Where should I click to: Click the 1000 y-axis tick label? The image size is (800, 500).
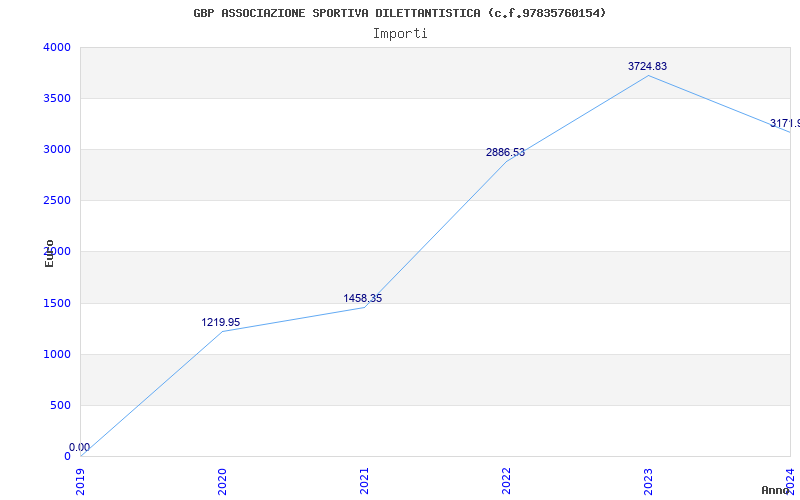(57, 355)
